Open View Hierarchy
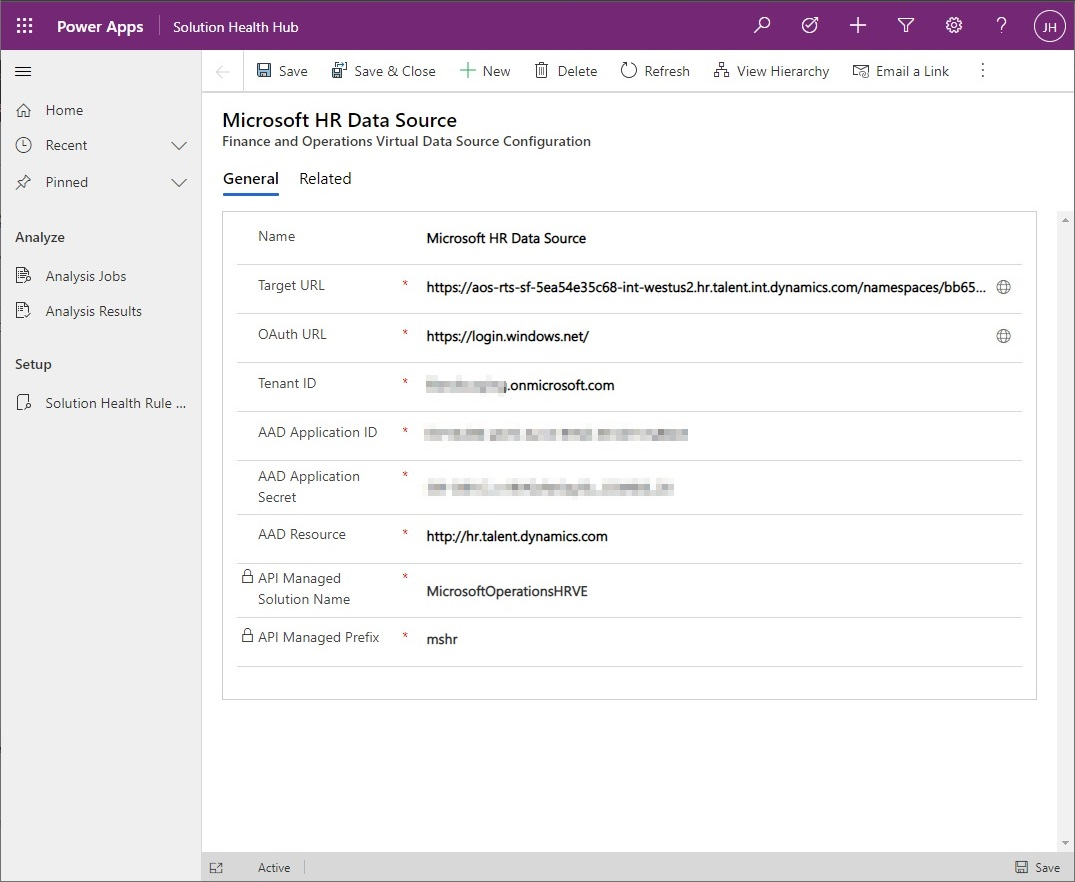The height and width of the screenshot is (882, 1075). click(x=771, y=71)
